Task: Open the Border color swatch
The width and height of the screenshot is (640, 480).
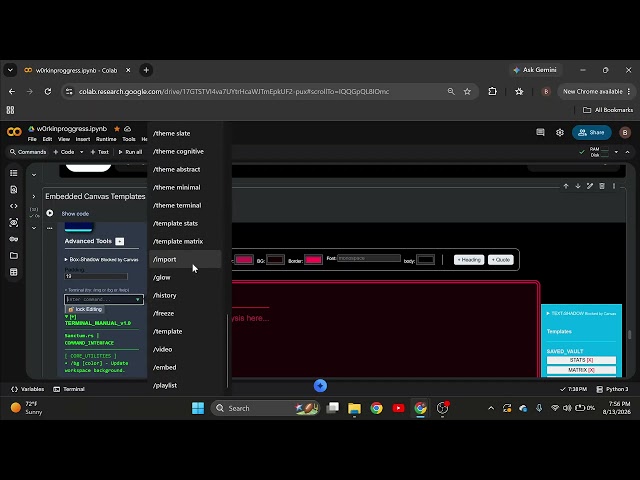Action: [x=313, y=260]
